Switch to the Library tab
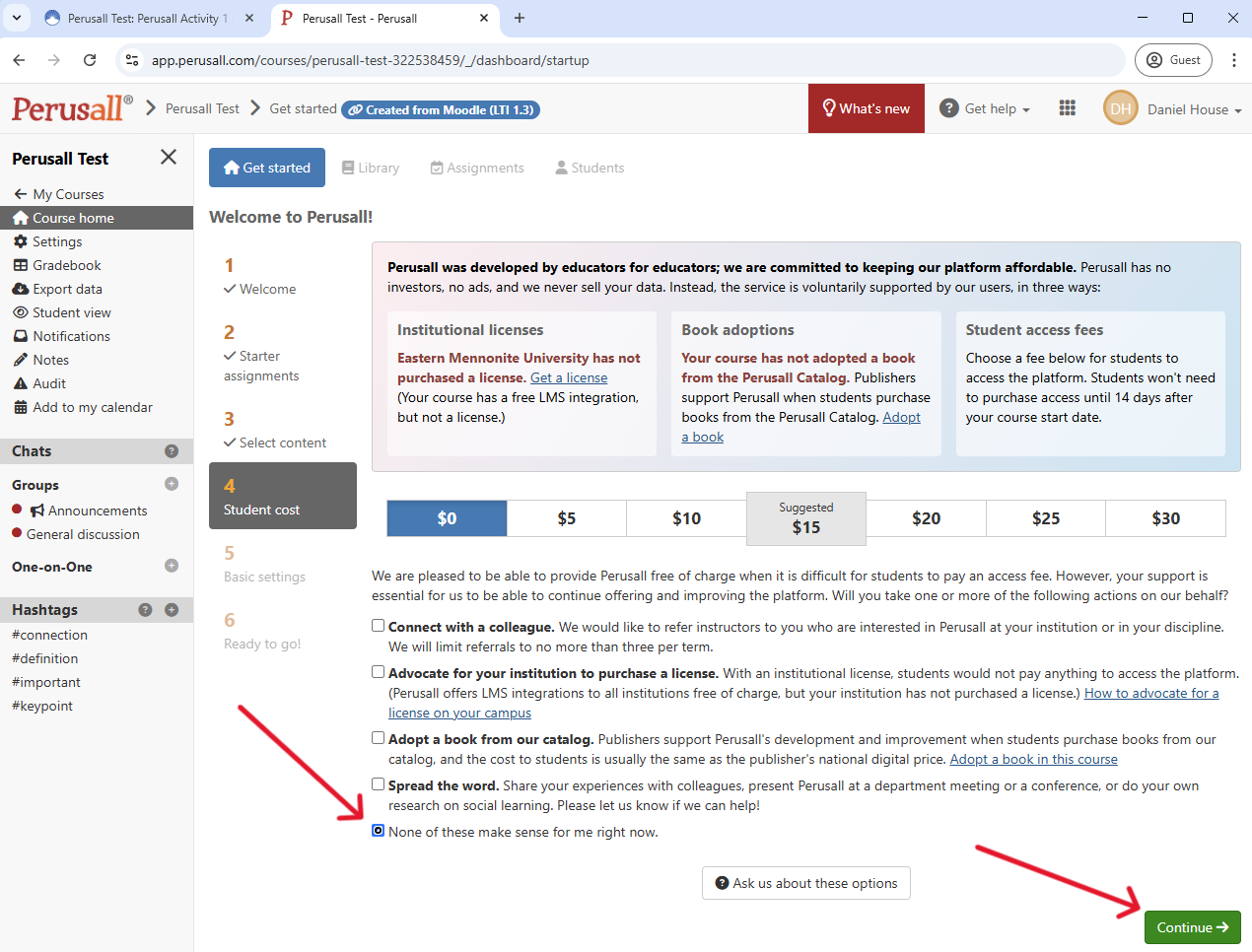Viewport: 1252px width, 952px height. (371, 168)
